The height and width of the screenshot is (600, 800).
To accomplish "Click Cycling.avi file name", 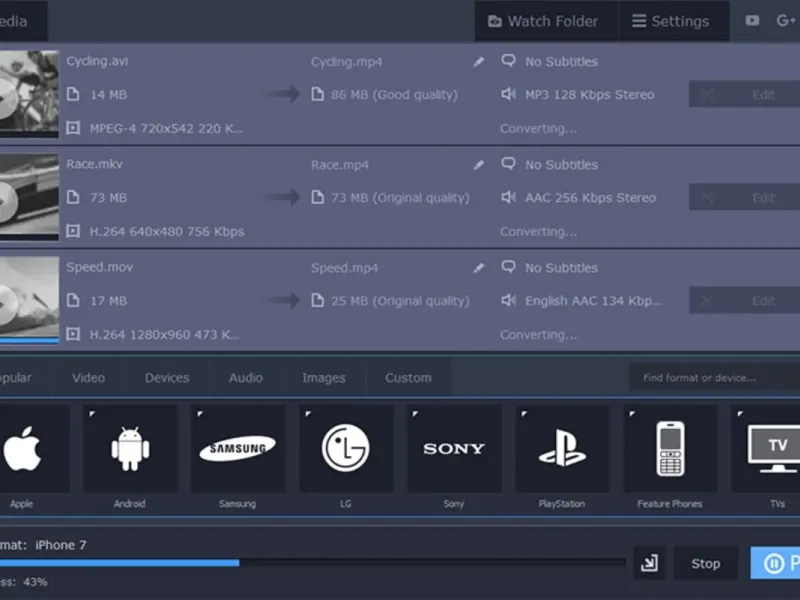I will (97, 61).
